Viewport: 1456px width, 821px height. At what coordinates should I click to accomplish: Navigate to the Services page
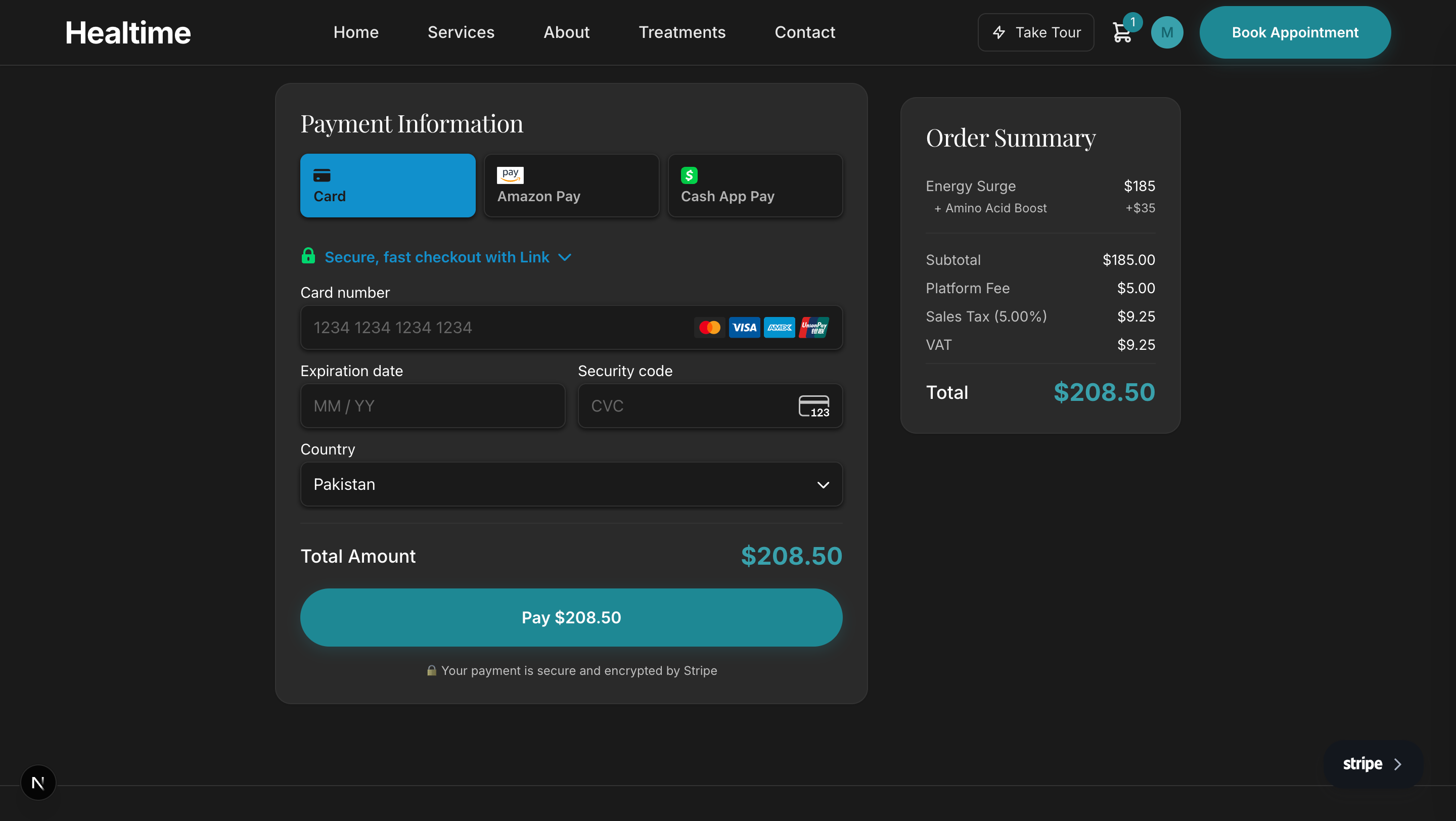pos(461,32)
